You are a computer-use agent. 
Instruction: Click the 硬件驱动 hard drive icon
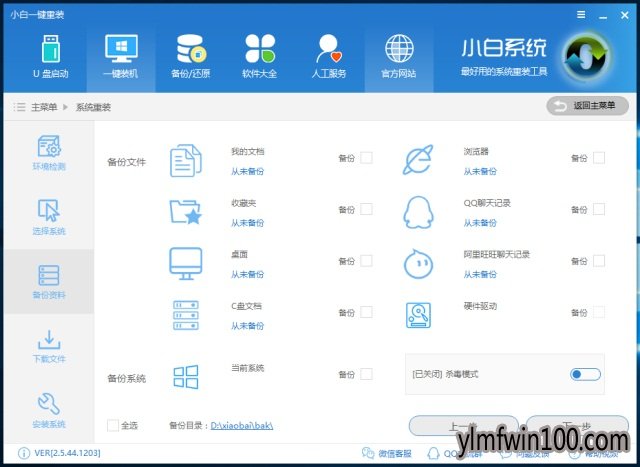[418, 315]
